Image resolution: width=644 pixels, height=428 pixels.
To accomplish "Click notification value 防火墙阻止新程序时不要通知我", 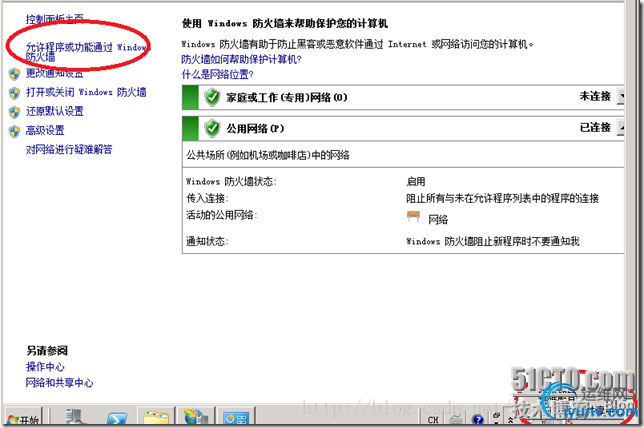I will (492, 241).
